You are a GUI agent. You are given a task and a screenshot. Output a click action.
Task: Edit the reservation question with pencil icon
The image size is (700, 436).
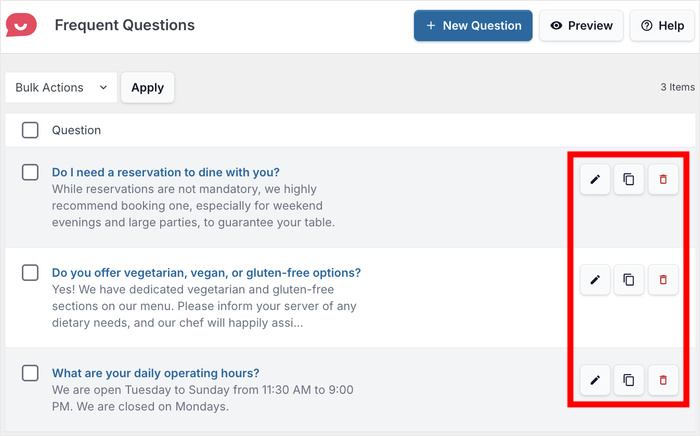coord(595,180)
